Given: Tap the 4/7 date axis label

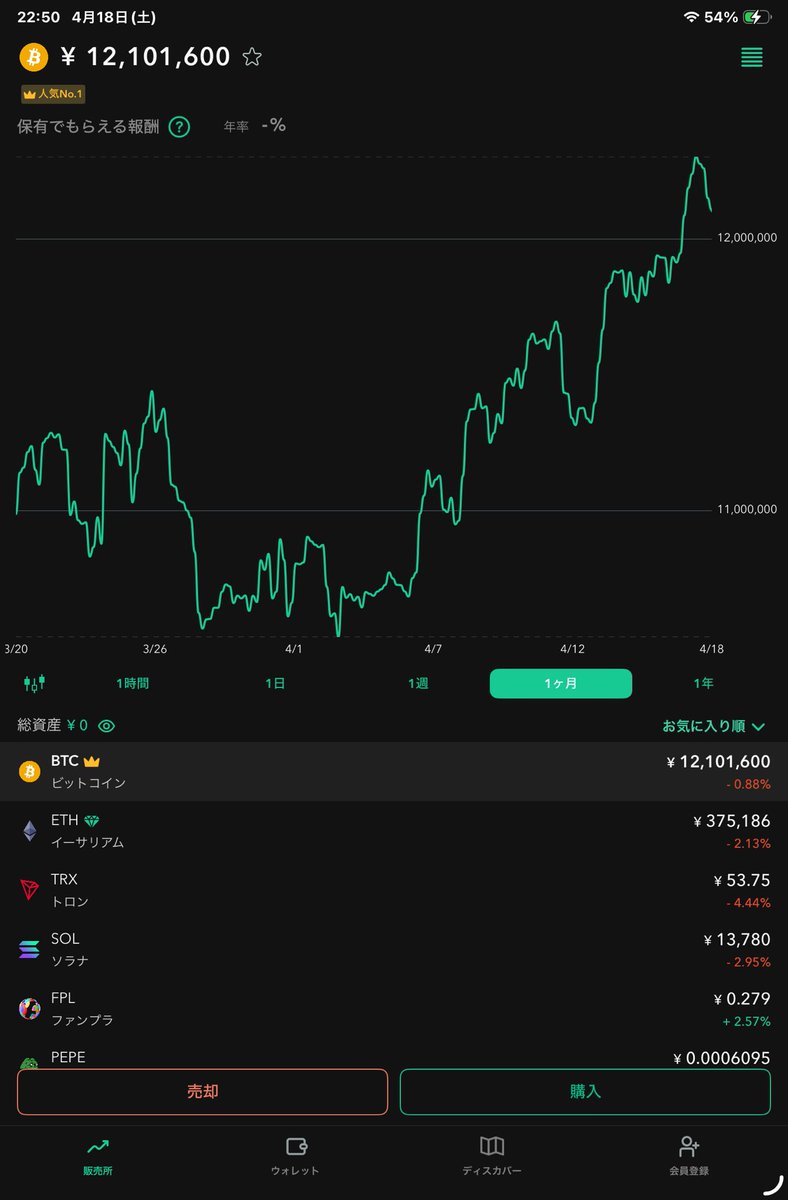Looking at the screenshot, I should point(433,648).
